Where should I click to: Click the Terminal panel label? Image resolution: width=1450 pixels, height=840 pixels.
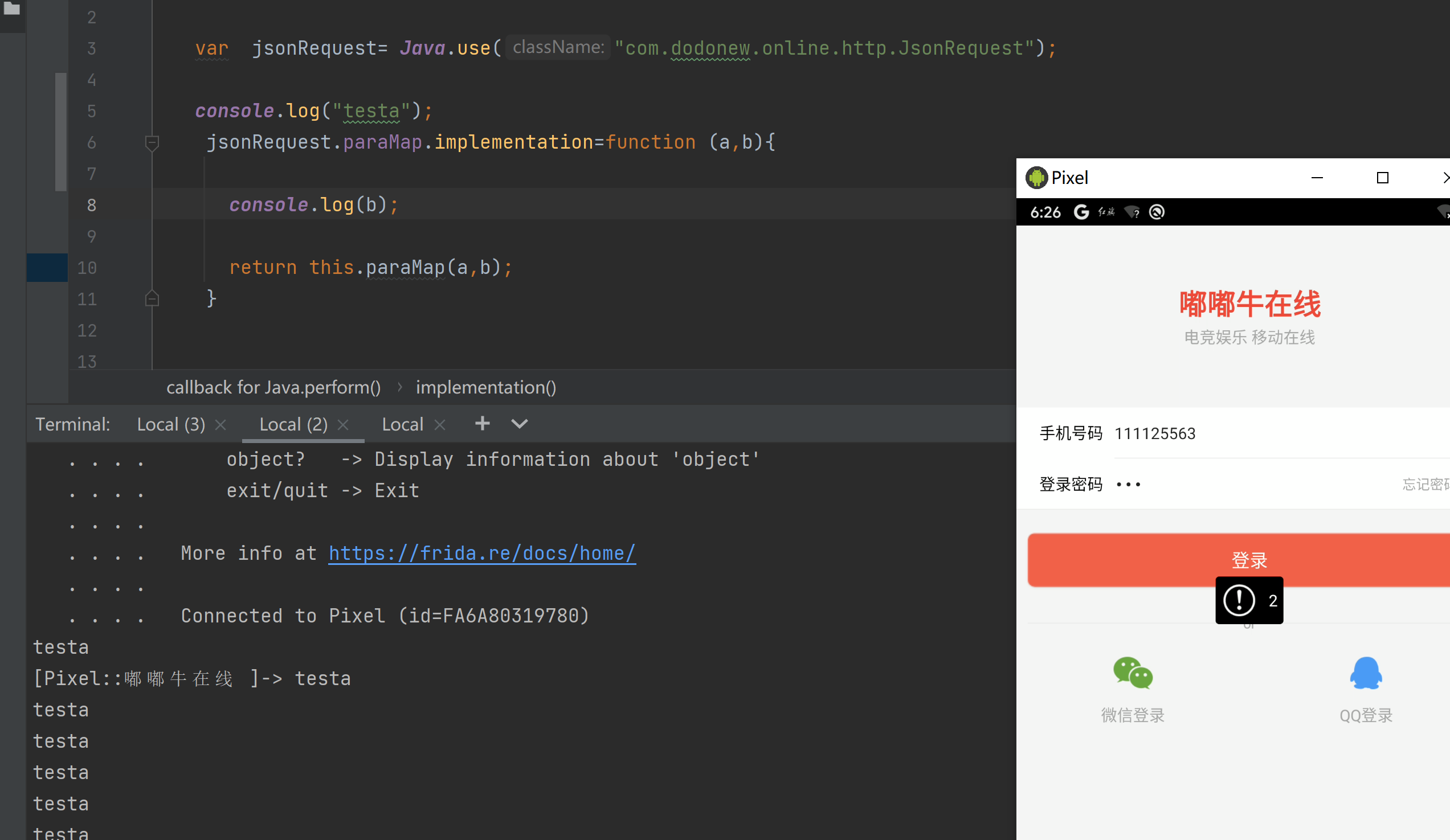(72, 424)
